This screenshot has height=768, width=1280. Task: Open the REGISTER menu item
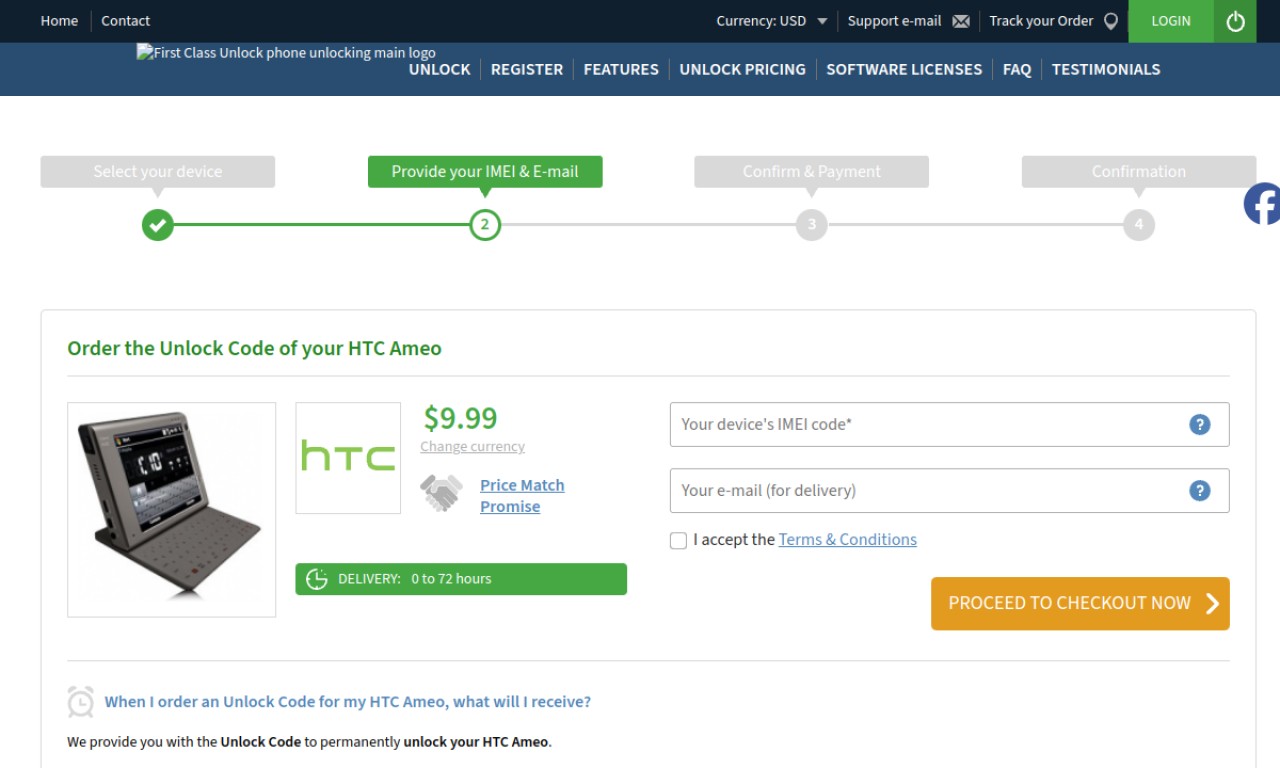pyautogui.click(x=527, y=70)
